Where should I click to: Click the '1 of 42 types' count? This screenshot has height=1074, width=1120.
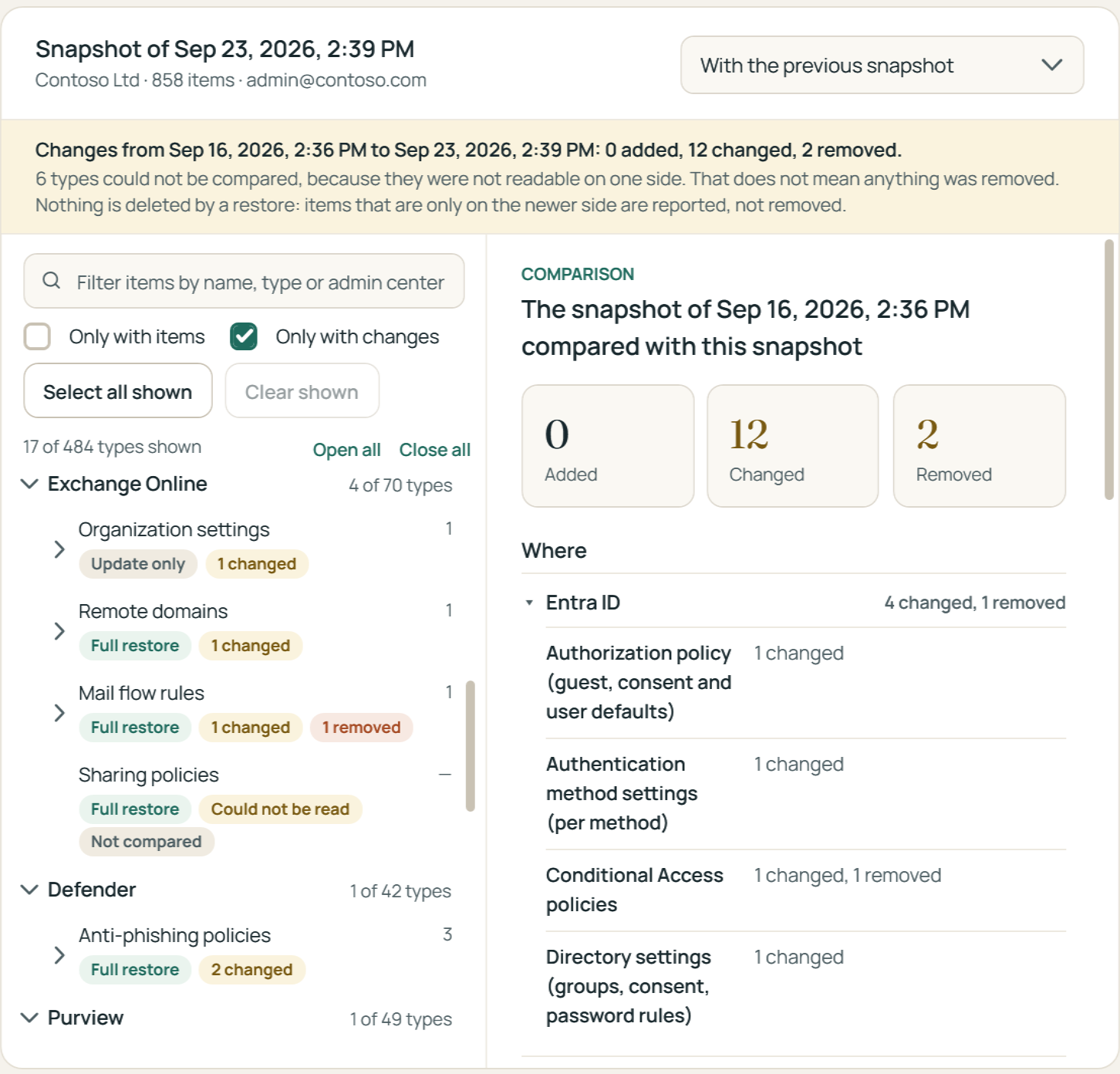[400, 891]
